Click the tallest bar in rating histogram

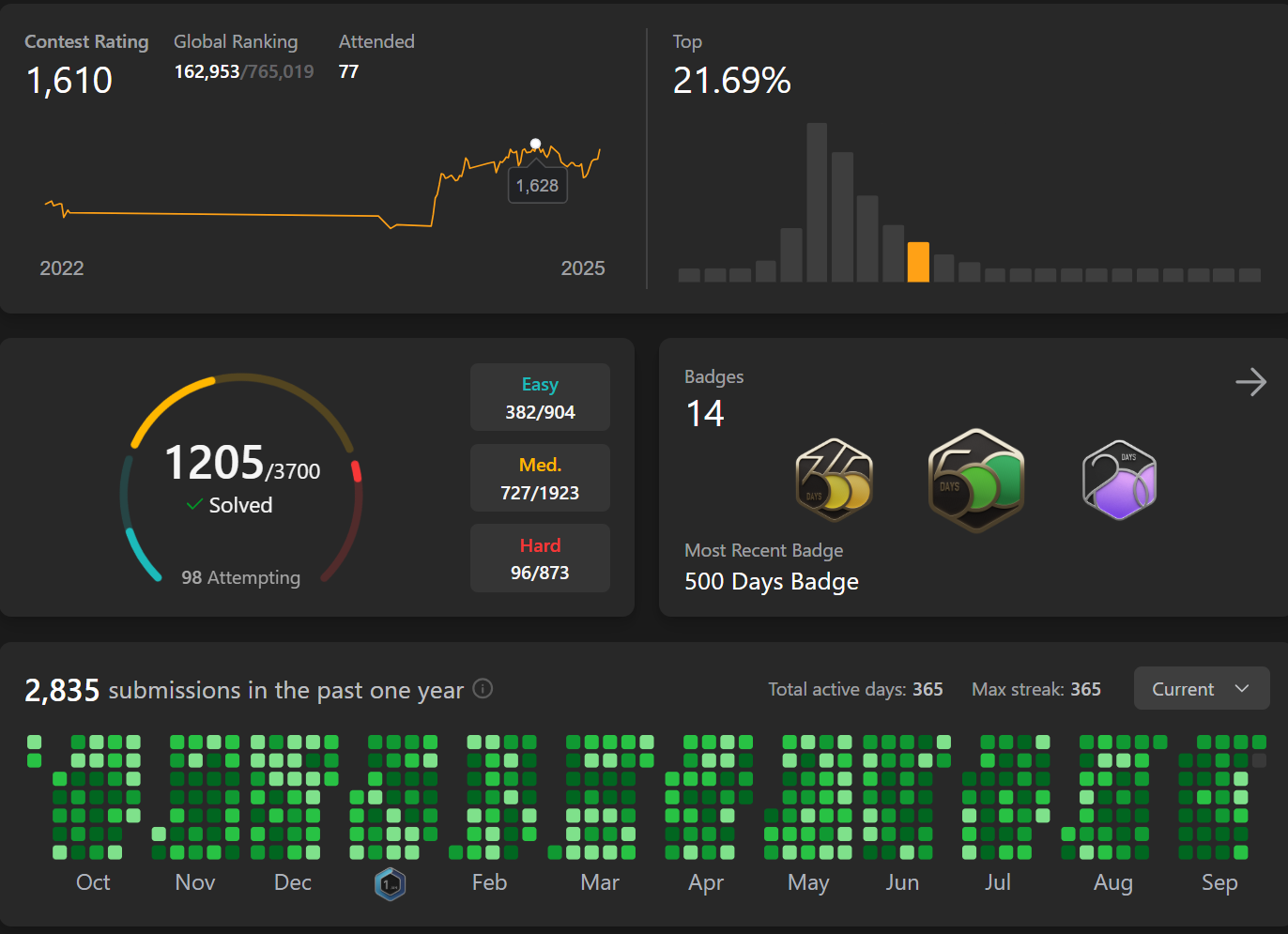pos(817,202)
